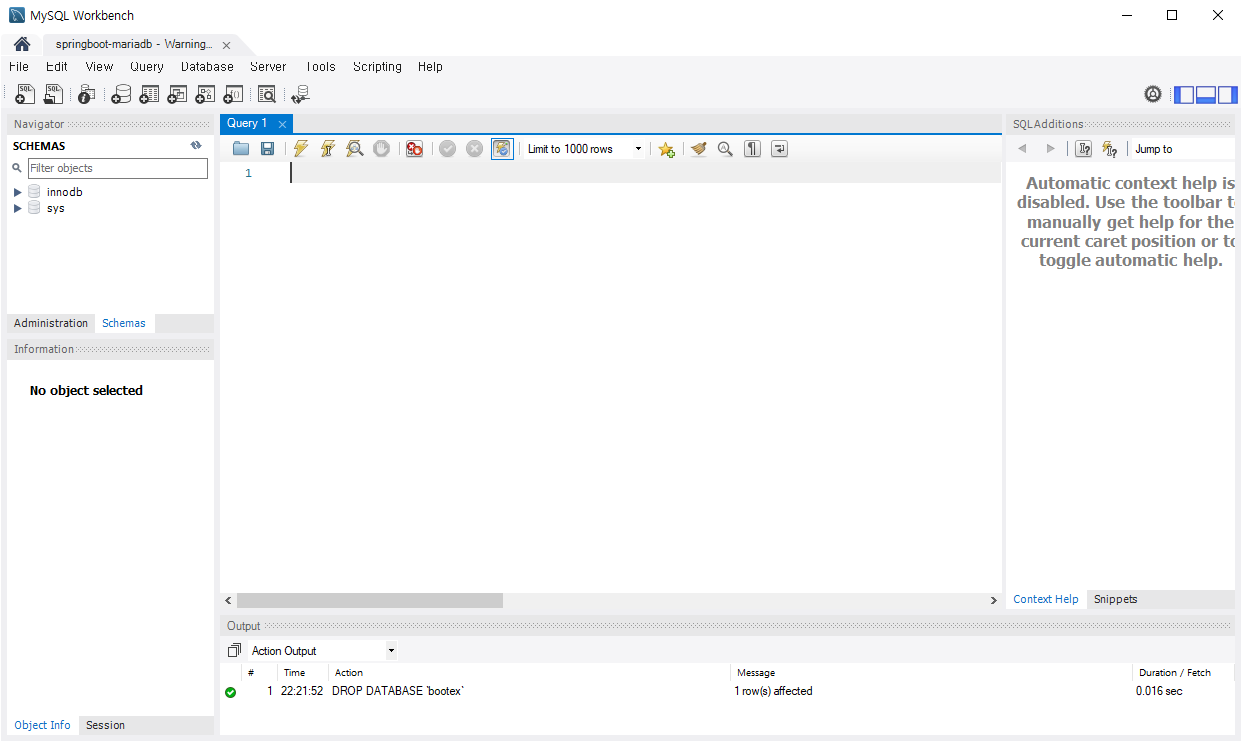Refresh the schemas list
The image size is (1242, 742).
(x=196, y=145)
